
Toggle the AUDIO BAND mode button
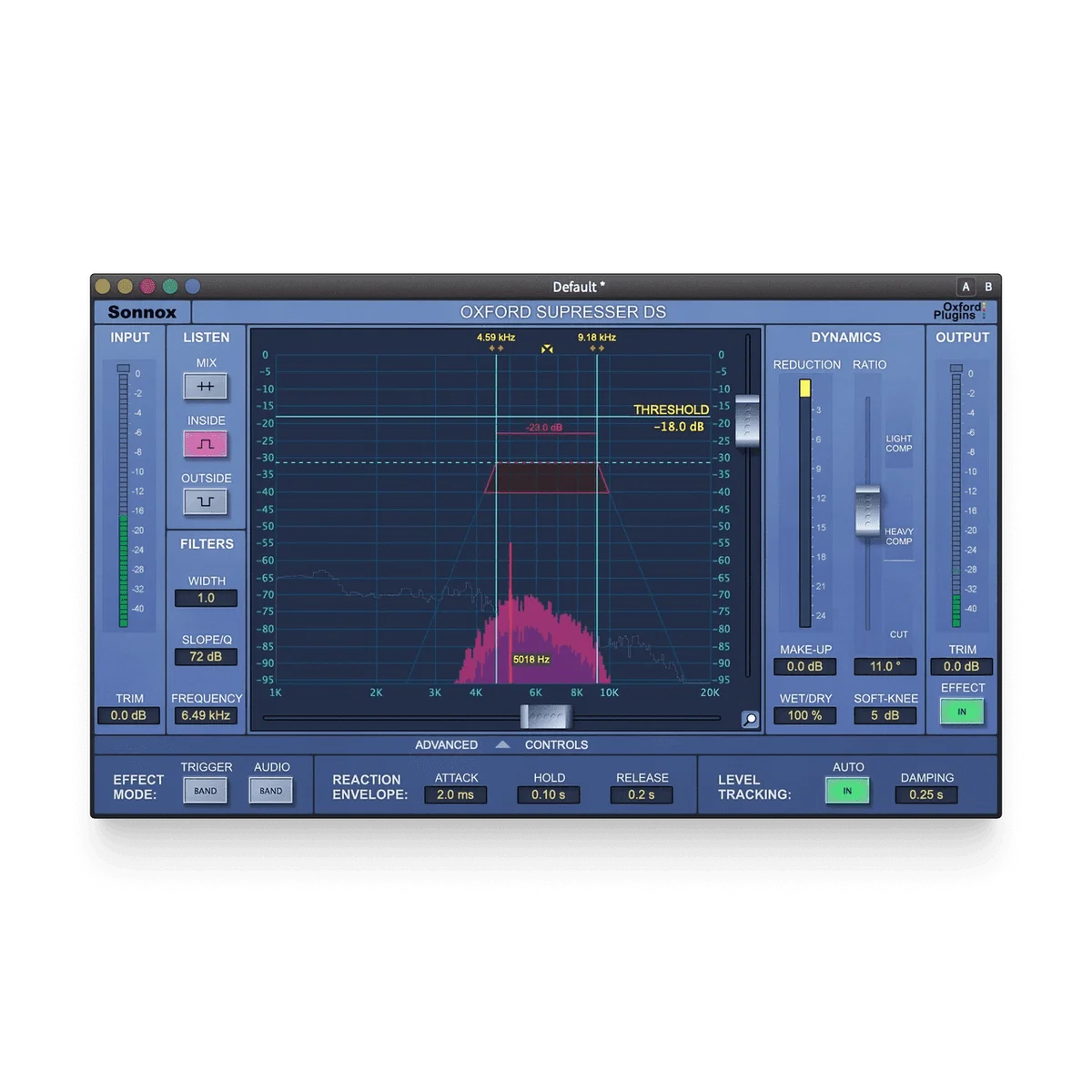tap(271, 791)
